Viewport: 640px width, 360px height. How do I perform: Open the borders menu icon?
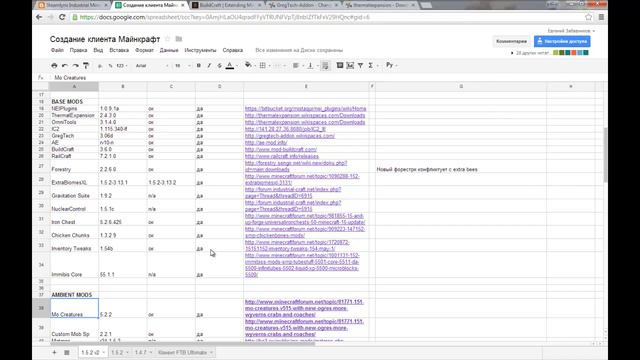point(263,65)
